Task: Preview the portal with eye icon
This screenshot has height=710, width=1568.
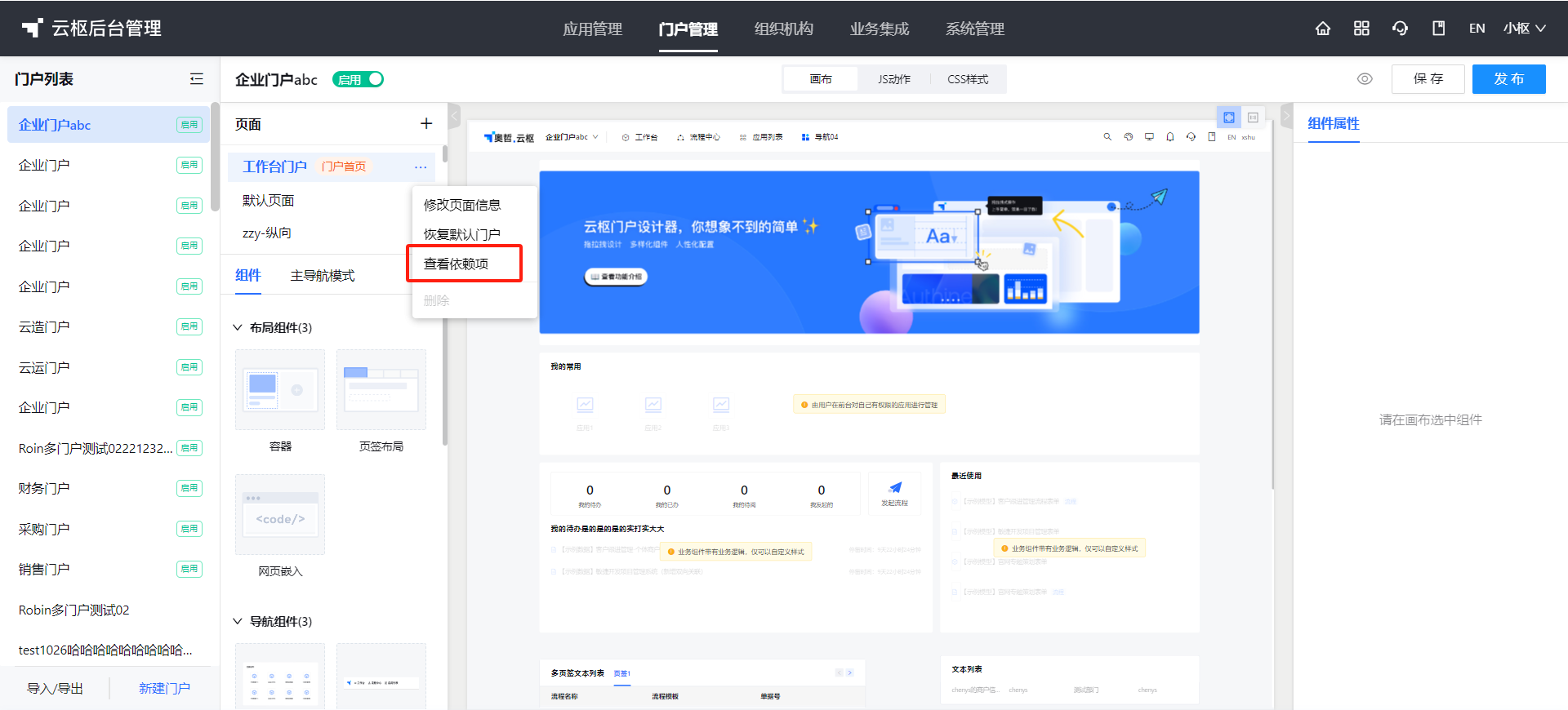Action: 1365,79
